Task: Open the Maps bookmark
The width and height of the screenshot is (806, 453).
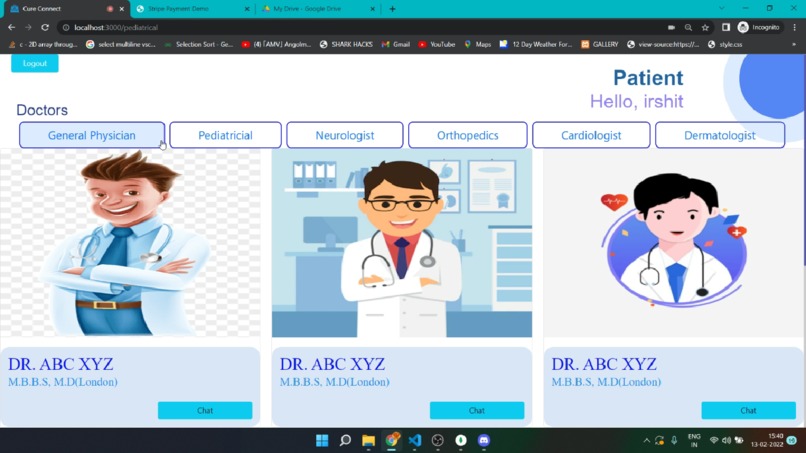Action: click(478, 44)
